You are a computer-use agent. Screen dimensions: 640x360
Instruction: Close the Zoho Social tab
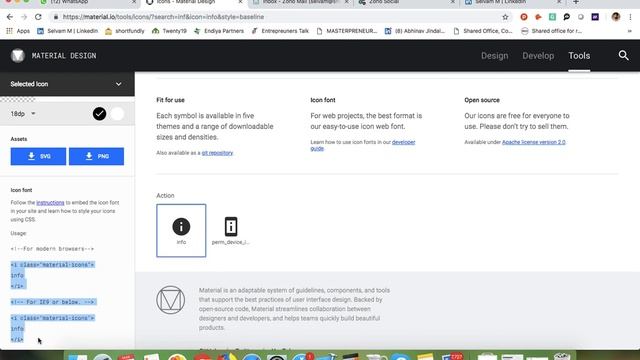click(x=452, y=2)
